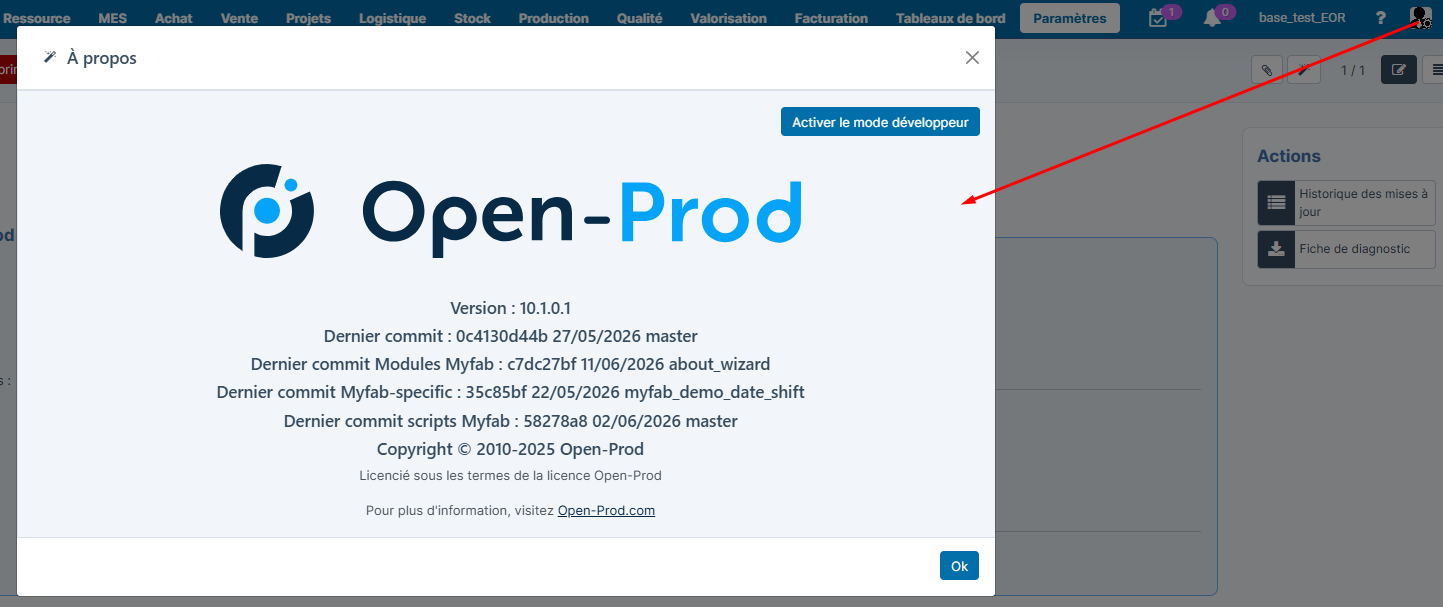The image size is (1443, 607).
Task: Click the base_test_EOR database name
Action: pyautogui.click(x=1302, y=18)
